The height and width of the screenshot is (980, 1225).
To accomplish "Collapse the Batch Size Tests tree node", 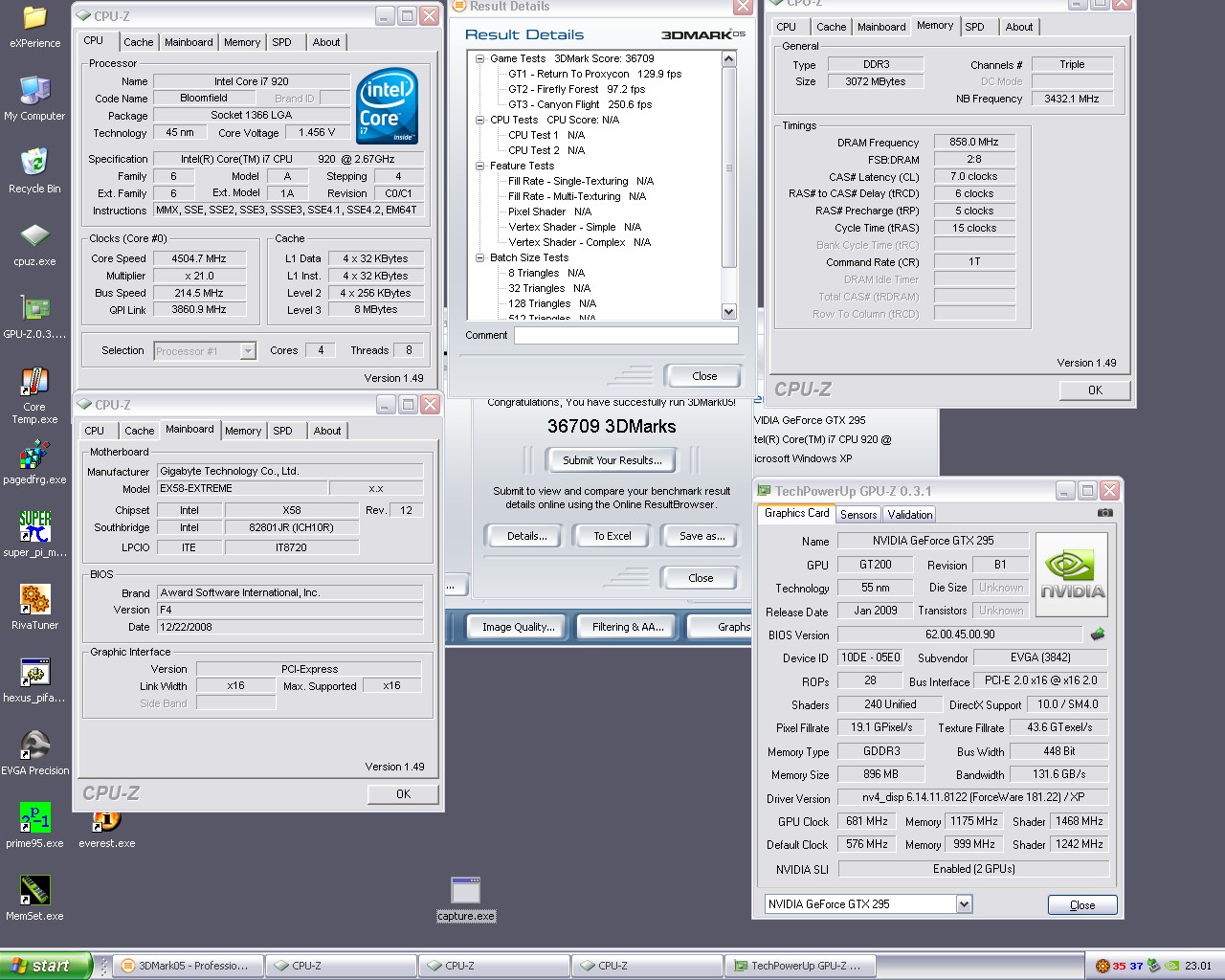I will pyautogui.click(x=480, y=257).
